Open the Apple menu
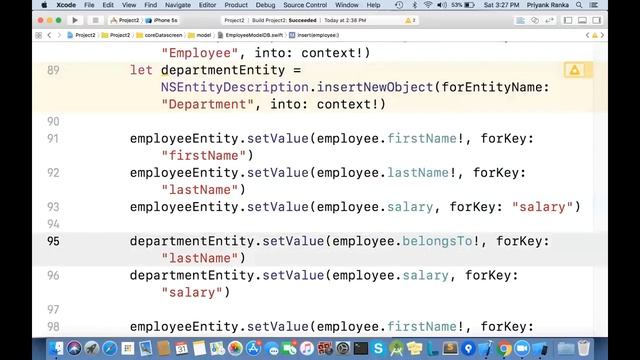This screenshot has height=360, width=640. click(44, 5)
